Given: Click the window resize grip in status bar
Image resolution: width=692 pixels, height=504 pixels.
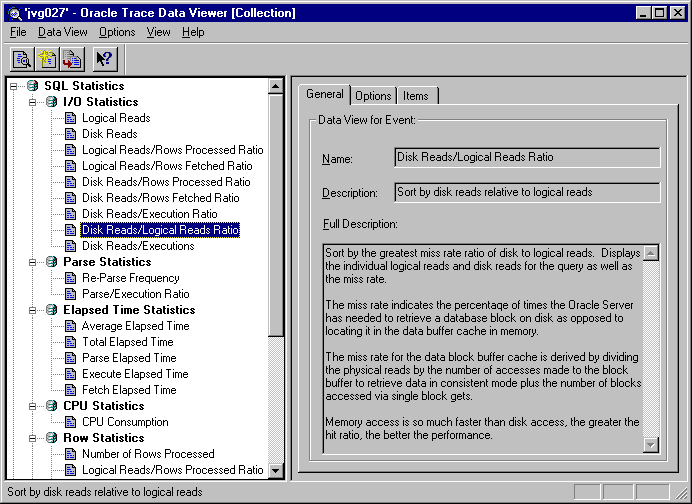Looking at the screenshot, I should tap(681, 492).
